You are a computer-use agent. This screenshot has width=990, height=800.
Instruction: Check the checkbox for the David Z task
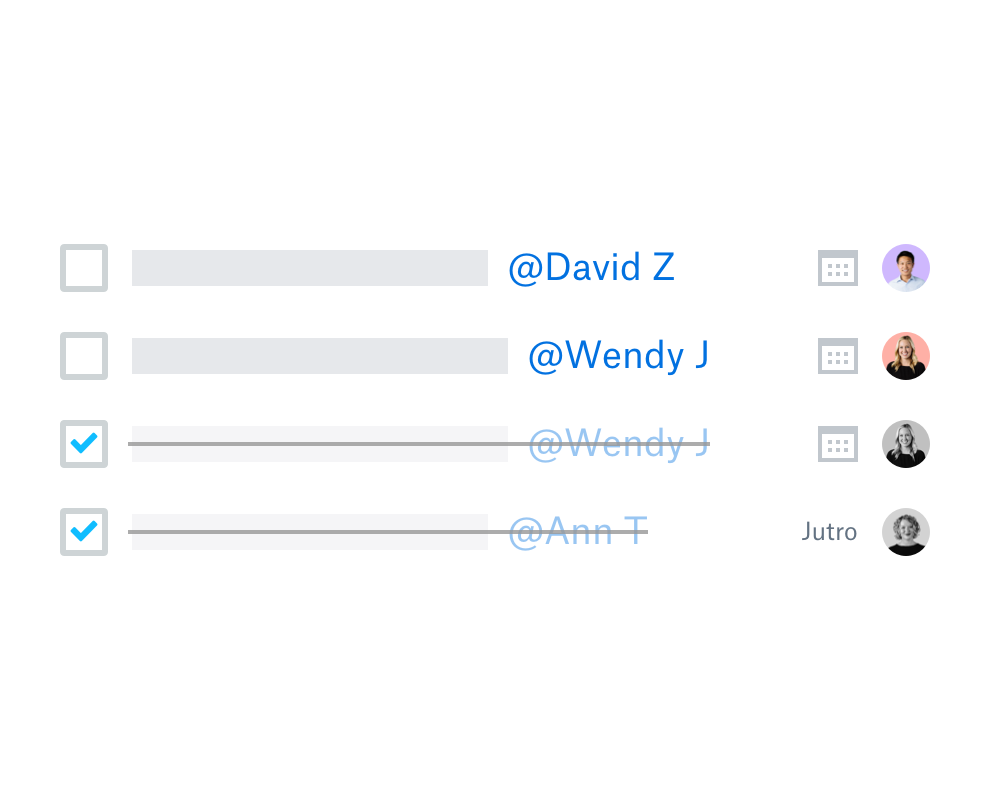(x=84, y=268)
